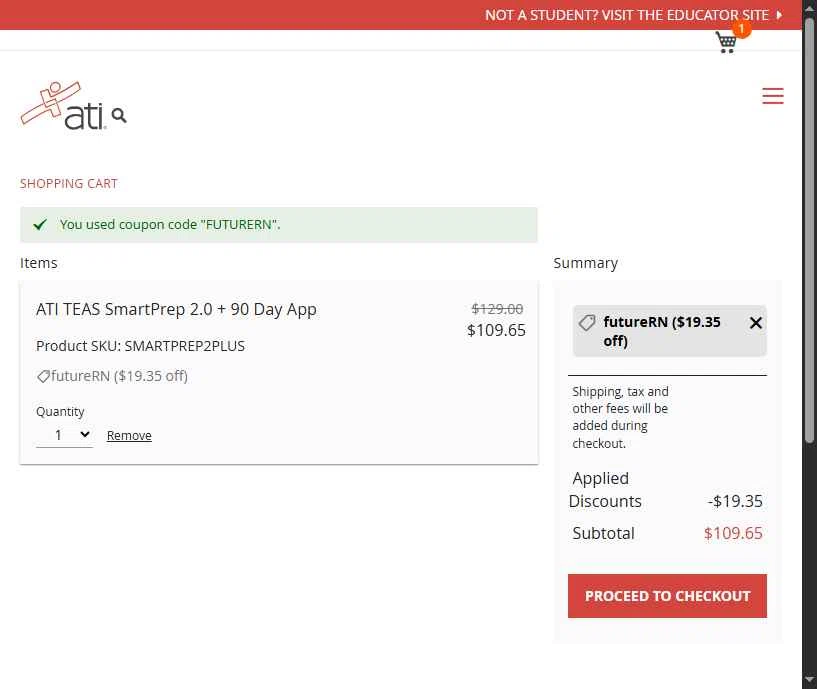Click the Items heading
The height and width of the screenshot is (689, 817).
tap(39, 263)
